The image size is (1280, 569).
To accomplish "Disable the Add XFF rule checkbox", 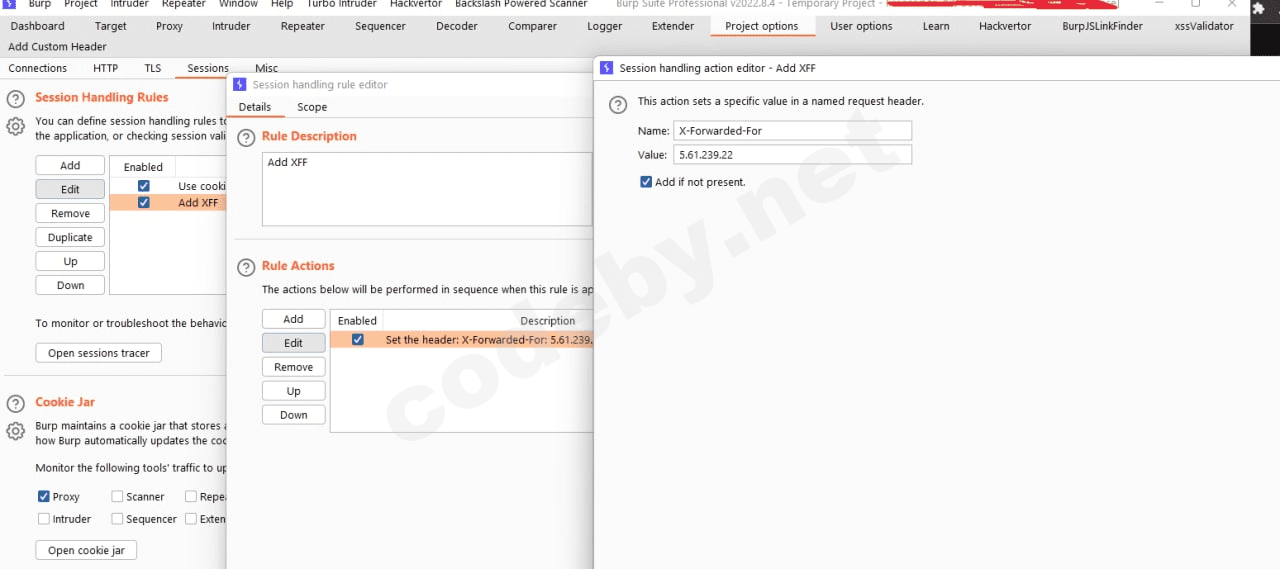I will [144, 203].
